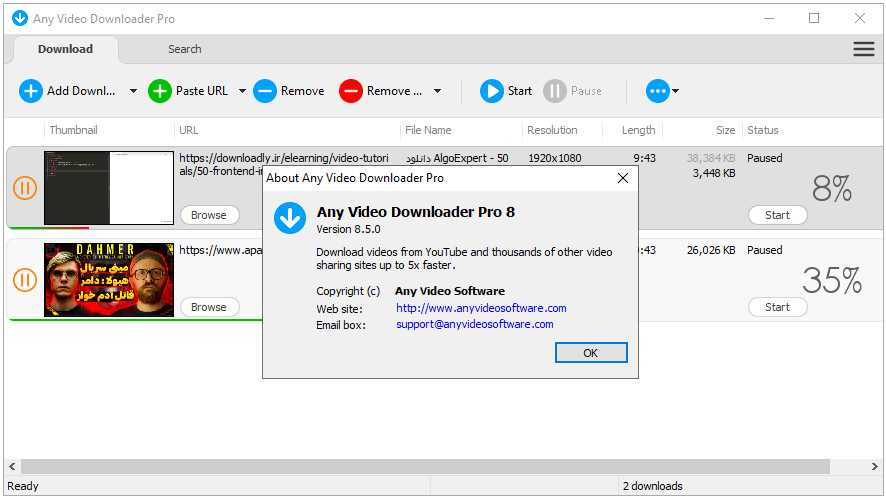Click the Ready status bar text

pos(23,486)
